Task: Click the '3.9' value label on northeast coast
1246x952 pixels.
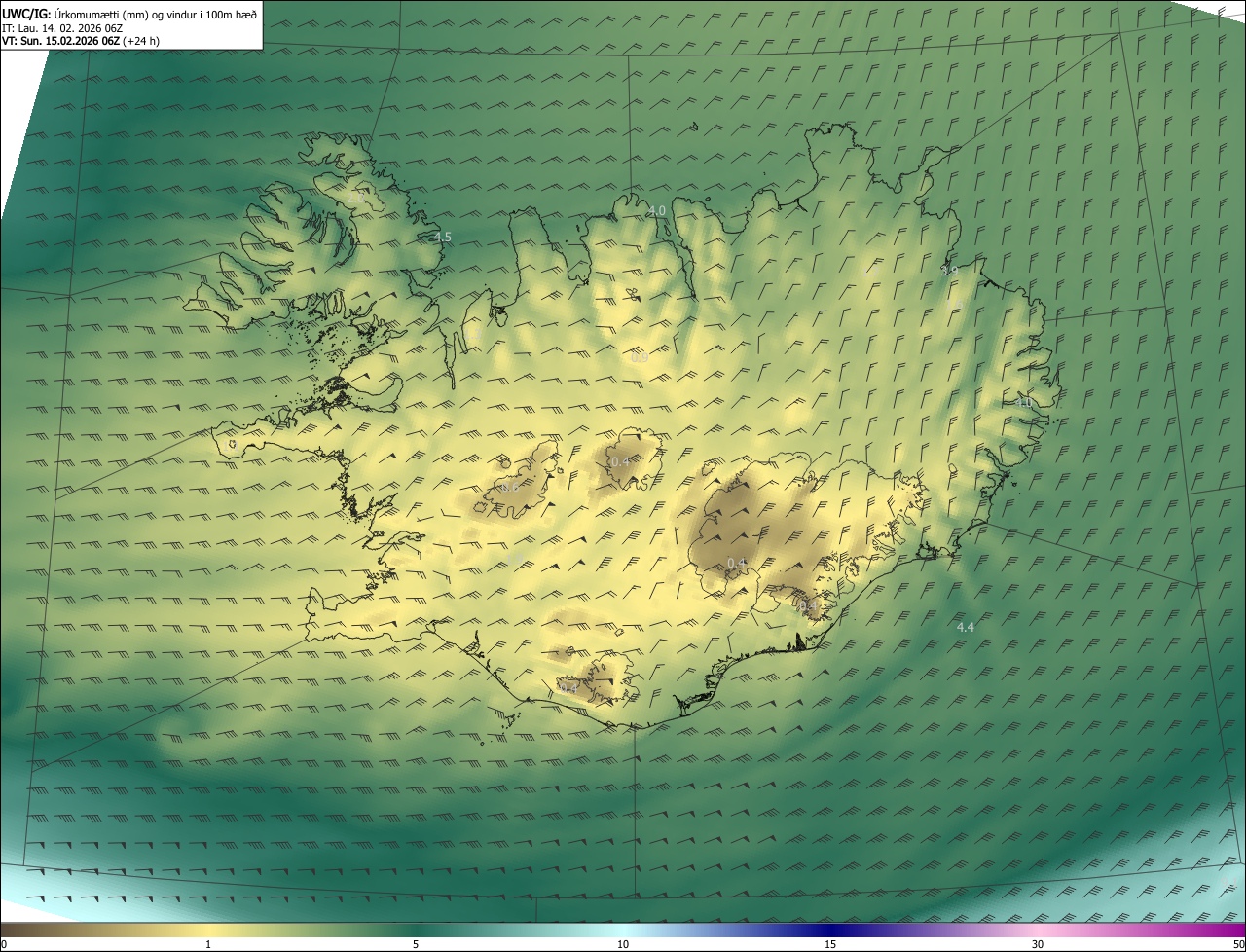Action: pyautogui.click(x=949, y=271)
